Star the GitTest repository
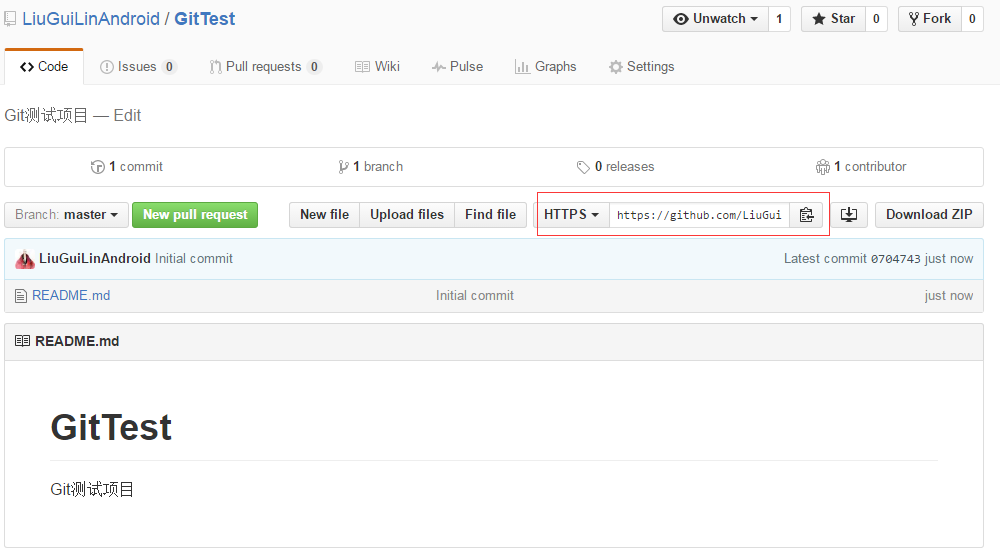This screenshot has height=556, width=1000. click(834, 19)
